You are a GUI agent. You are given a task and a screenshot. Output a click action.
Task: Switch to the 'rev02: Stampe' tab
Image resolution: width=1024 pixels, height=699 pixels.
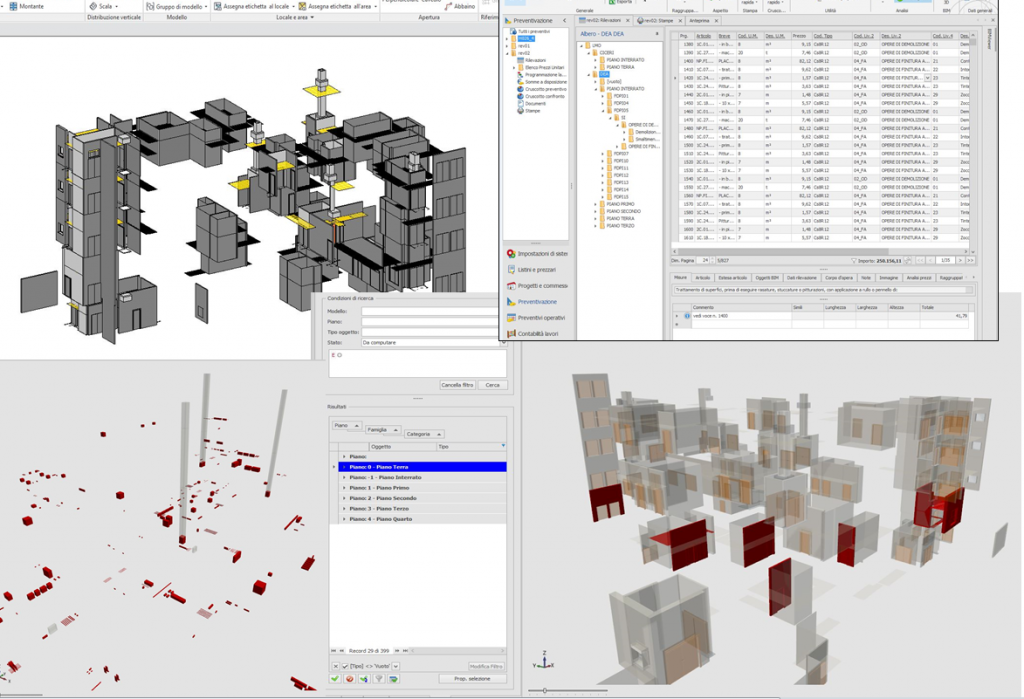(x=657, y=20)
